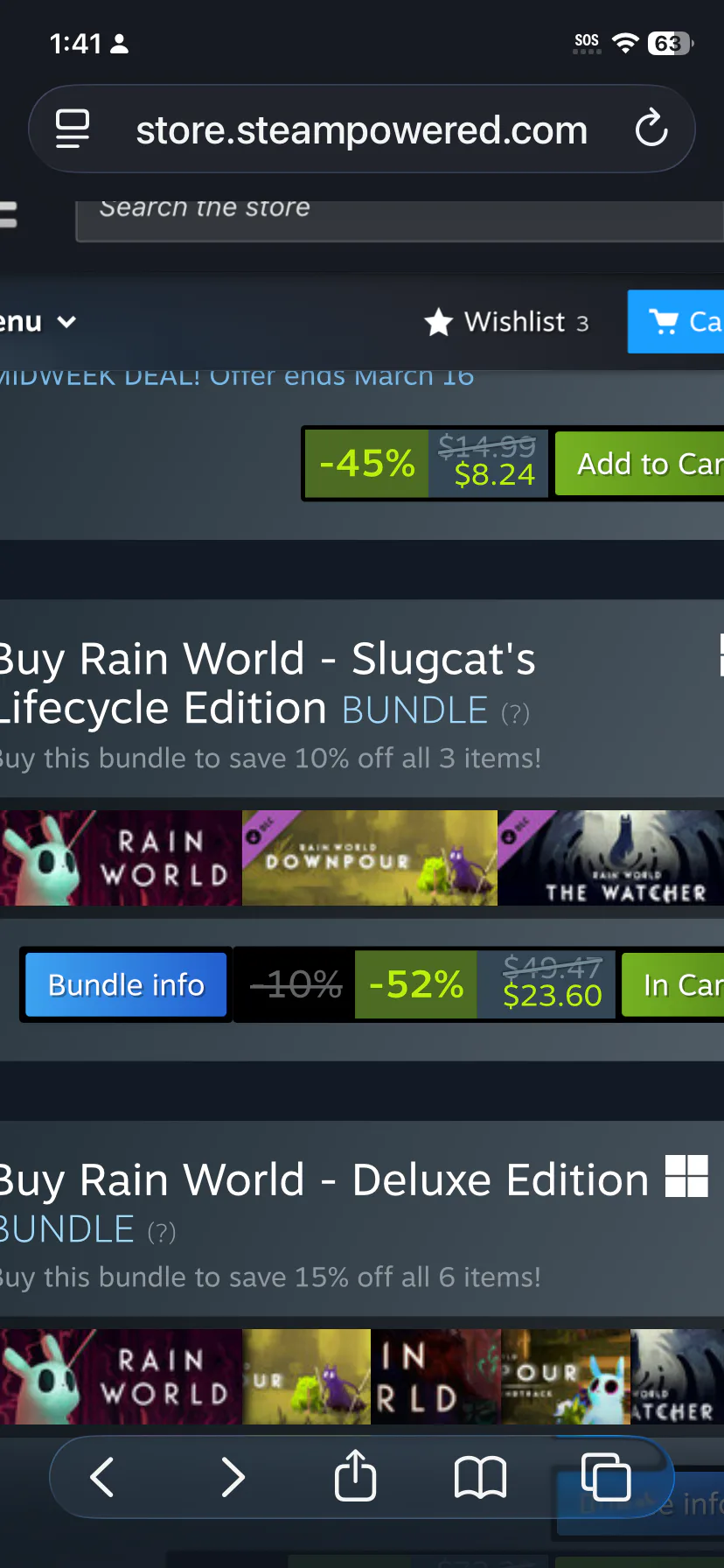724x1568 pixels.
Task: Go forward with Safari forward arrow
Action: 233,1477
